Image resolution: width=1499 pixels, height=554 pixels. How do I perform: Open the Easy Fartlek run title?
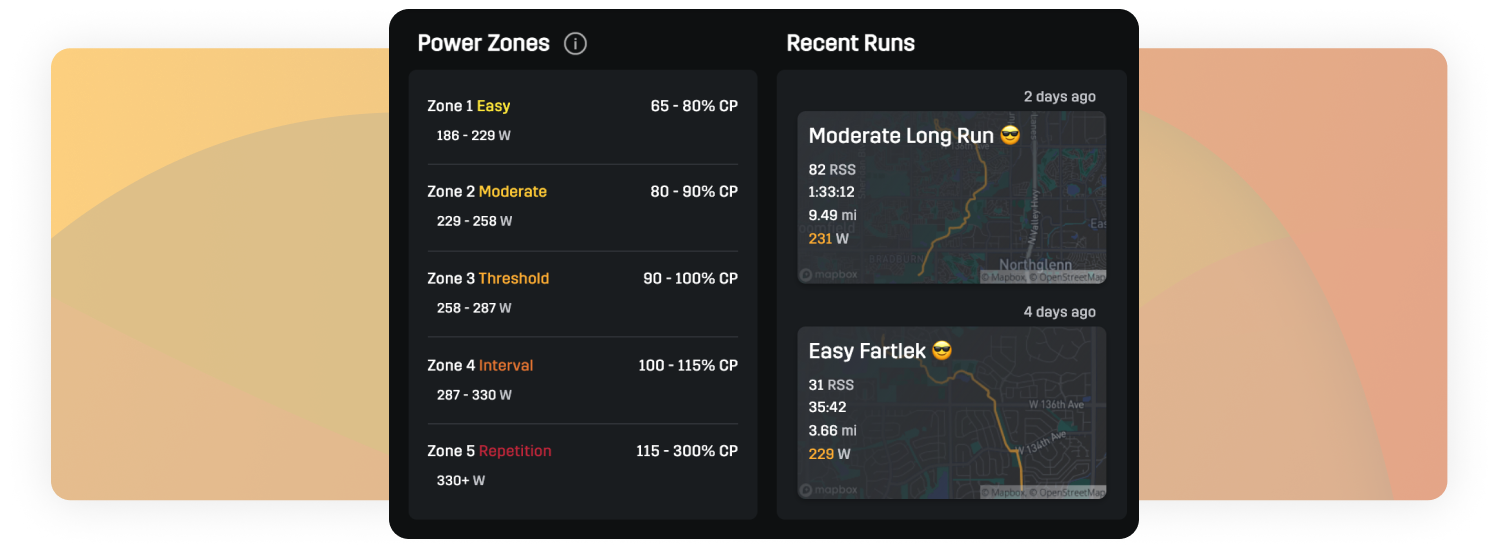[x=867, y=351]
